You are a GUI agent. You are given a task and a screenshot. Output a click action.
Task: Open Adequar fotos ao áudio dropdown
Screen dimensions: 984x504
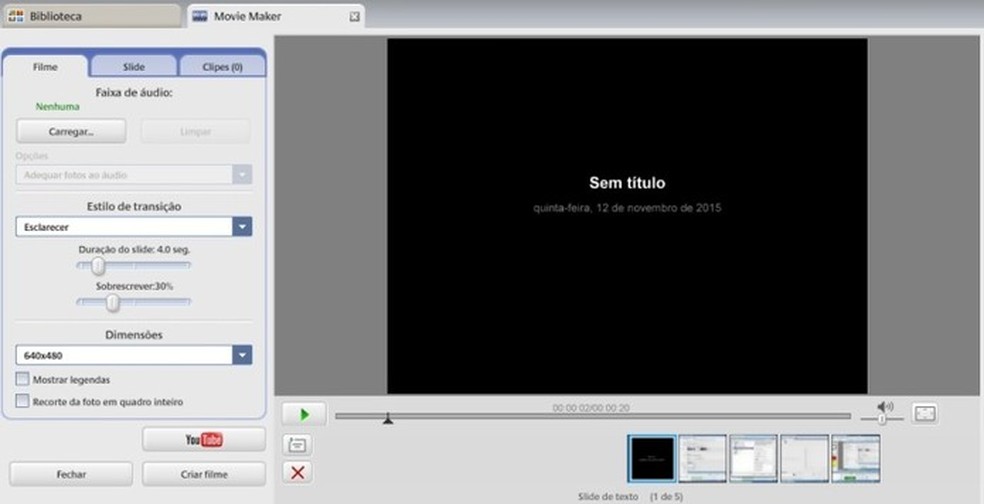[x=134, y=174]
